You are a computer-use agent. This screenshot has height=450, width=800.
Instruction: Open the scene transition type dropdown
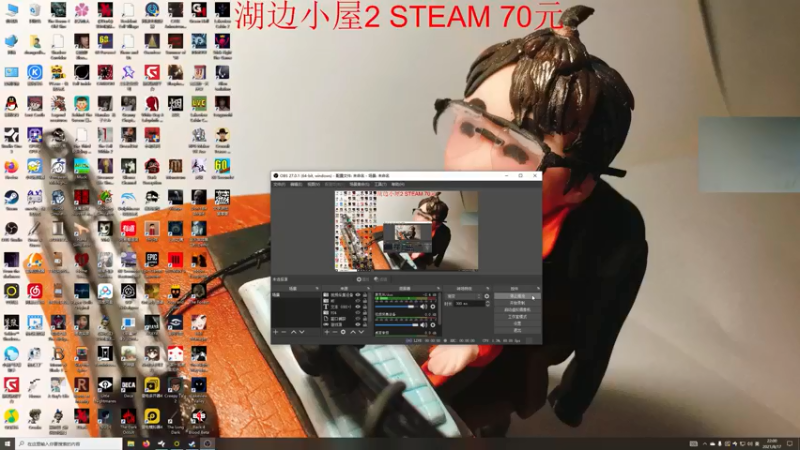[x=464, y=296]
